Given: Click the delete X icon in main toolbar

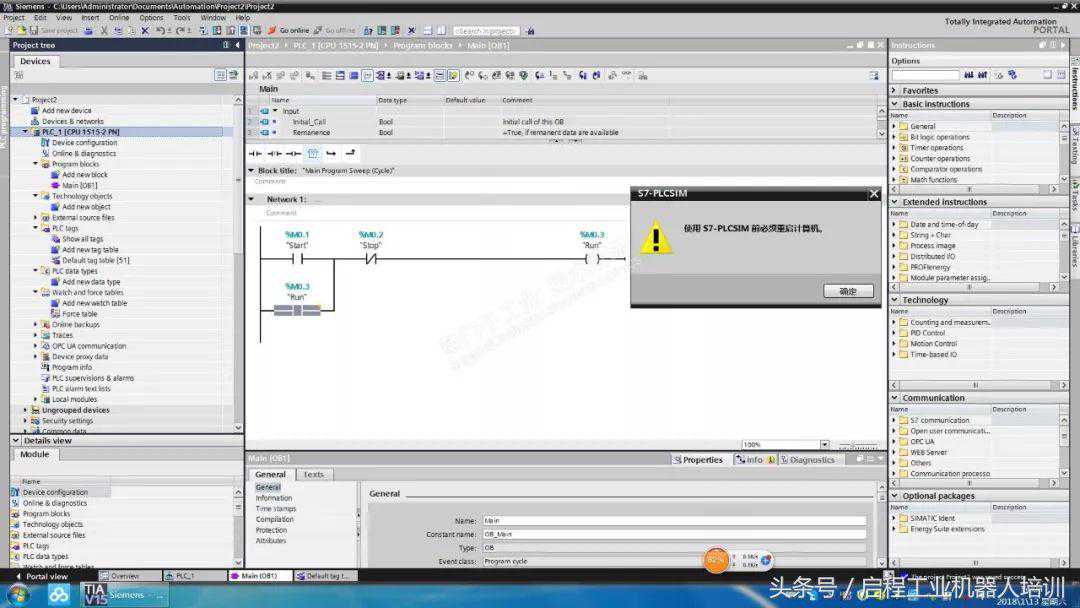Looking at the screenshot, I should [x=145, y=31].
